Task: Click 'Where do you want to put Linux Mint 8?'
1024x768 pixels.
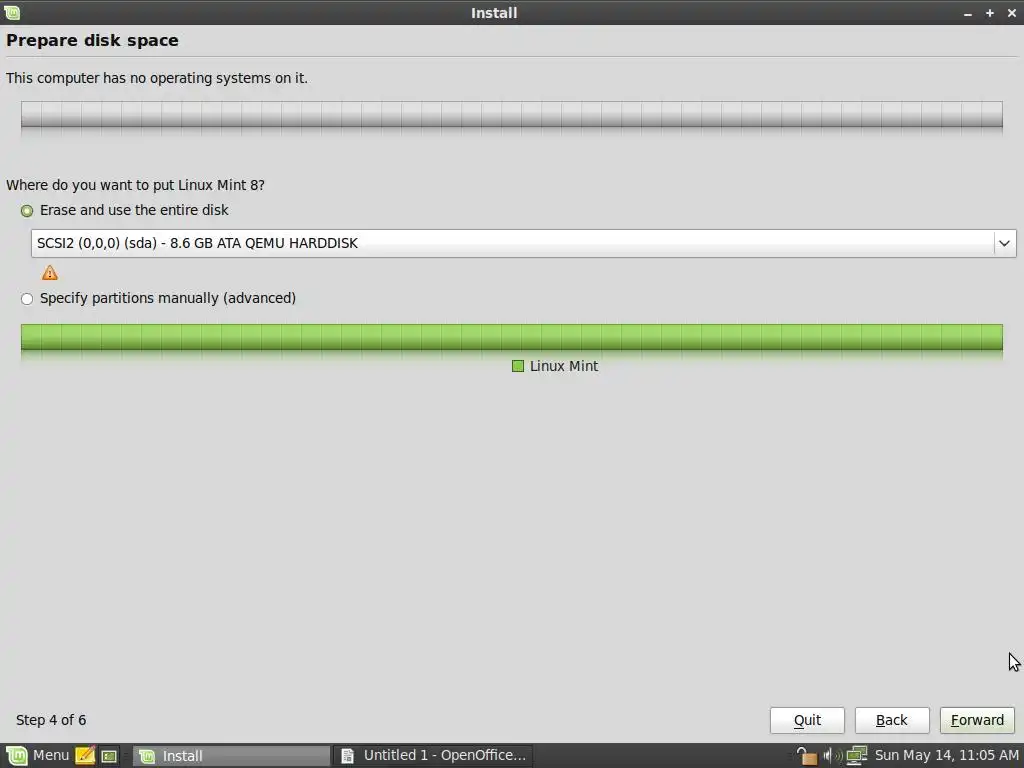Action: coord(135,185)
